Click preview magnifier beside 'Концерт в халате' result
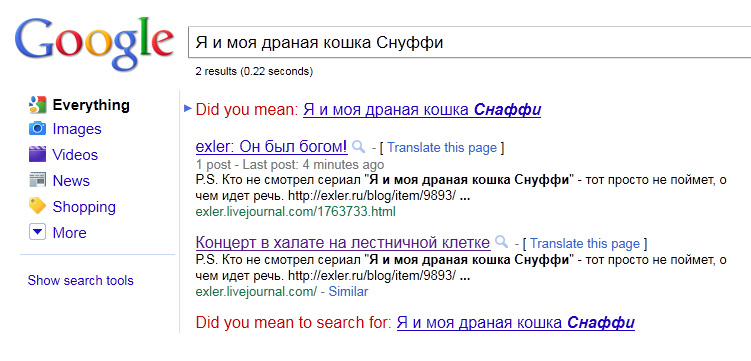This screenshot has width=751, height=361. [x=501, y=242]
